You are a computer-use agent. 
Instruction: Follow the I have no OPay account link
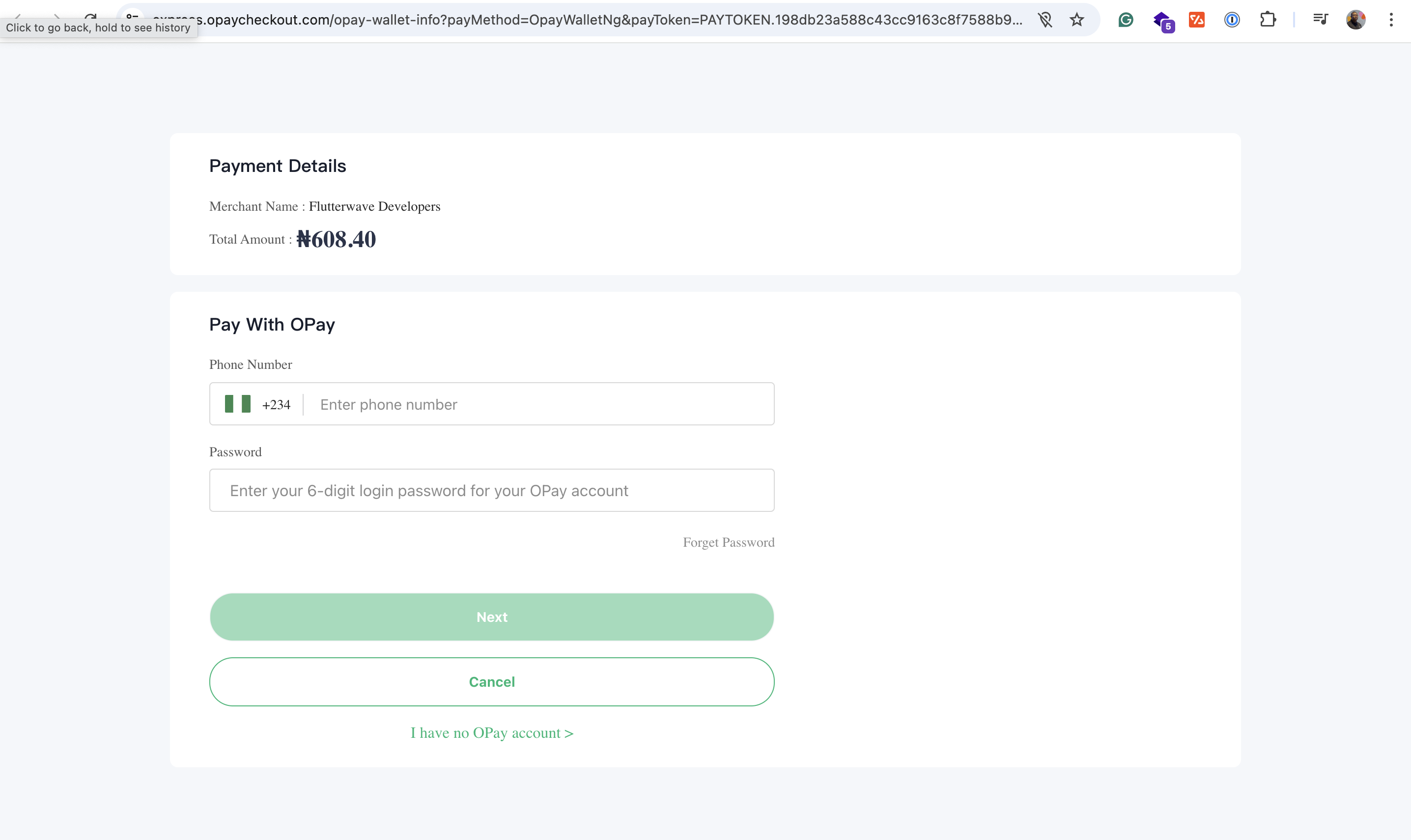(x=492, y=733)
